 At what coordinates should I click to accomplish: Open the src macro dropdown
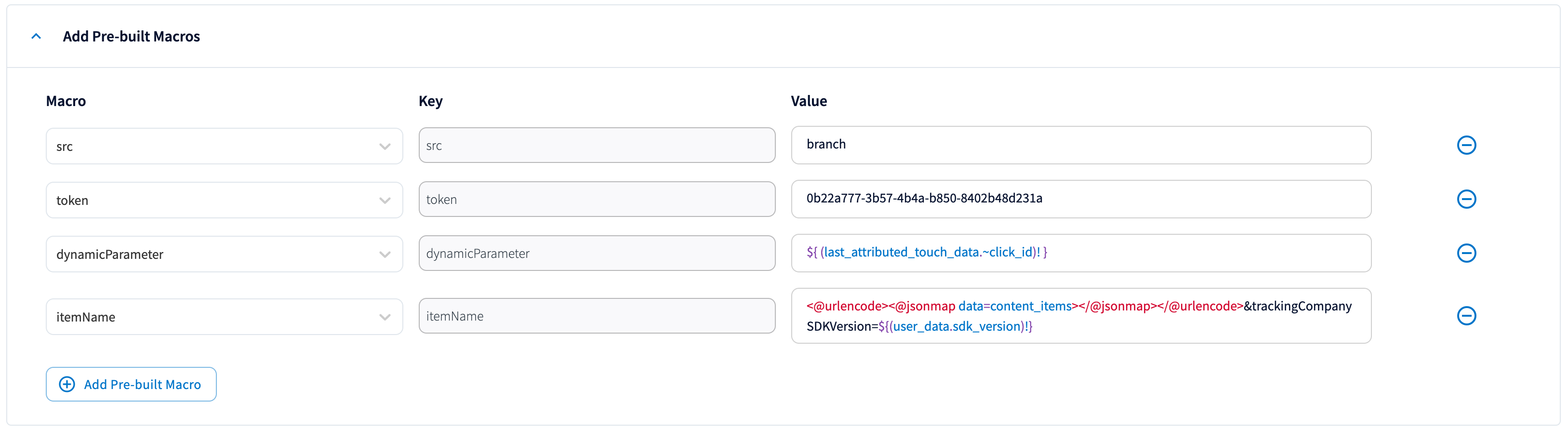click(x=224, y=146)
